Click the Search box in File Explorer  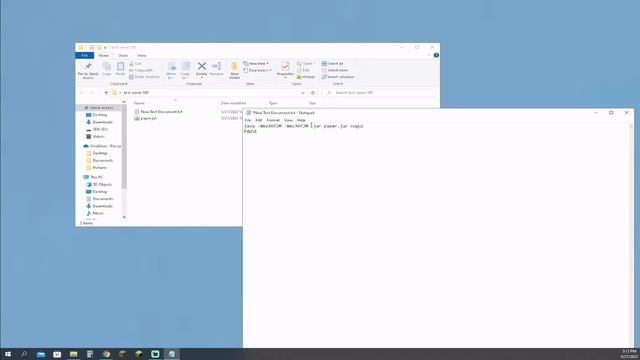click(x=380, y=93)
